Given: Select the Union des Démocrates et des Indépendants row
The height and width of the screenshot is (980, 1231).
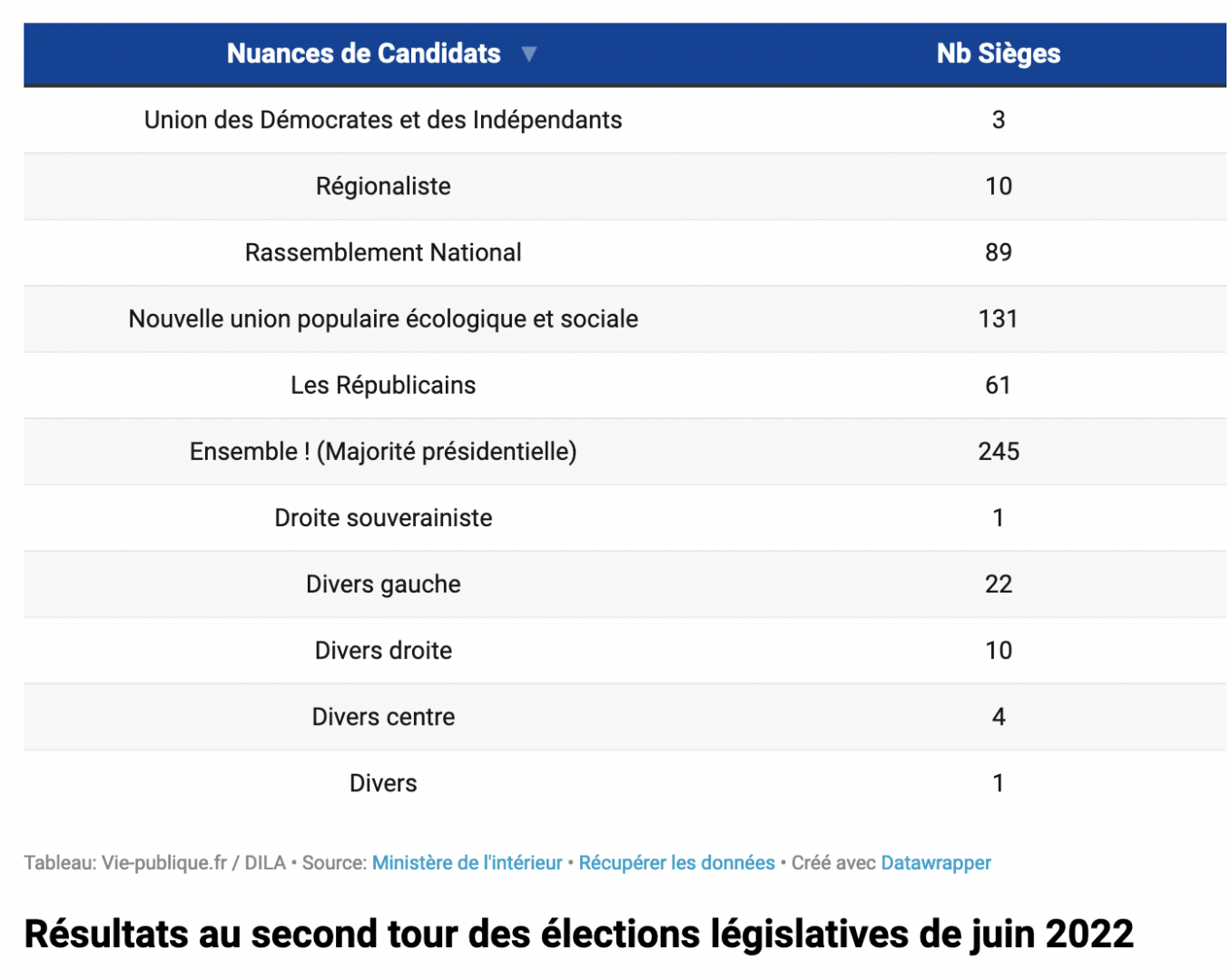Looking at the screenshot, I should pyautogui.click(x=383, y=121).
